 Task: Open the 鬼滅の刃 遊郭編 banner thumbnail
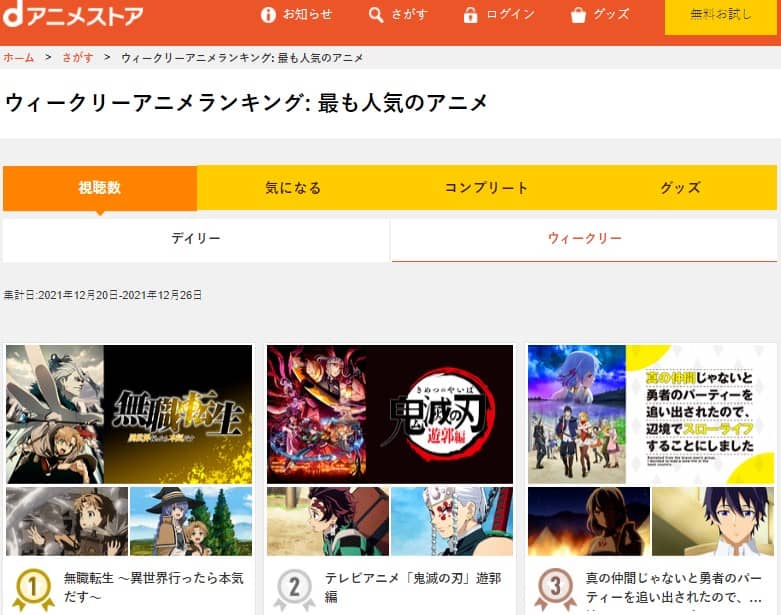390,414
